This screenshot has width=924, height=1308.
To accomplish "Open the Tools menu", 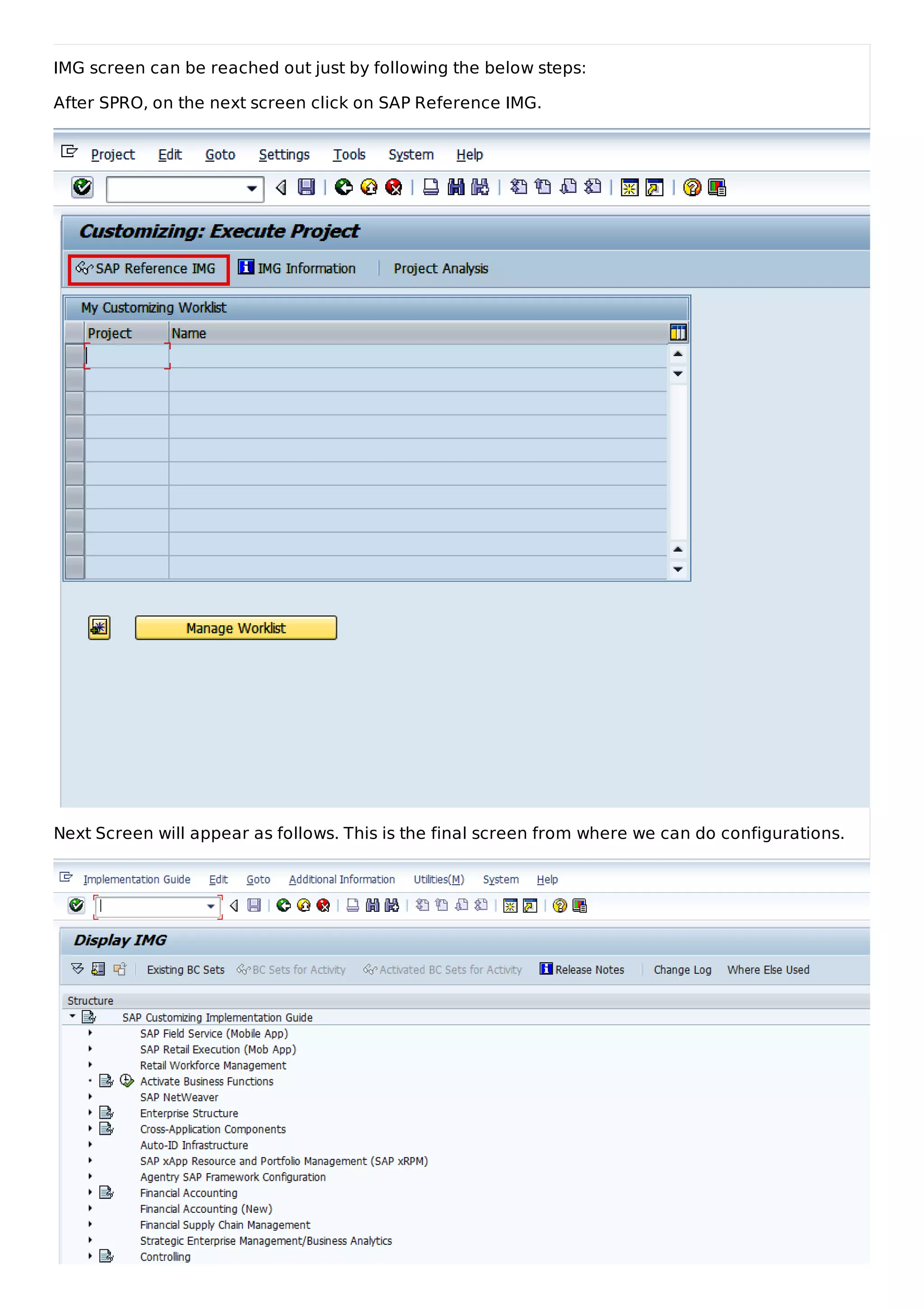I will [x=349, y=154].
